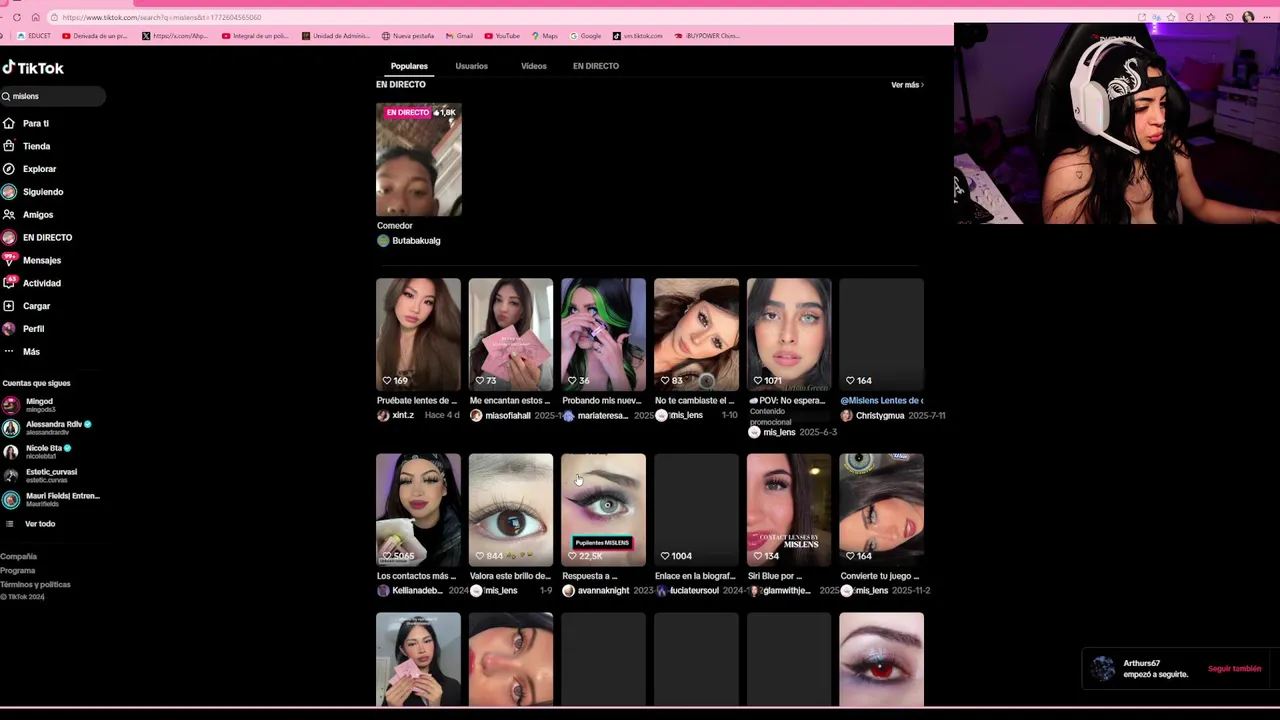The width and height of the screenshot is (1280, 720).
Task: Open Amigos section
Action: coord(28,215)
